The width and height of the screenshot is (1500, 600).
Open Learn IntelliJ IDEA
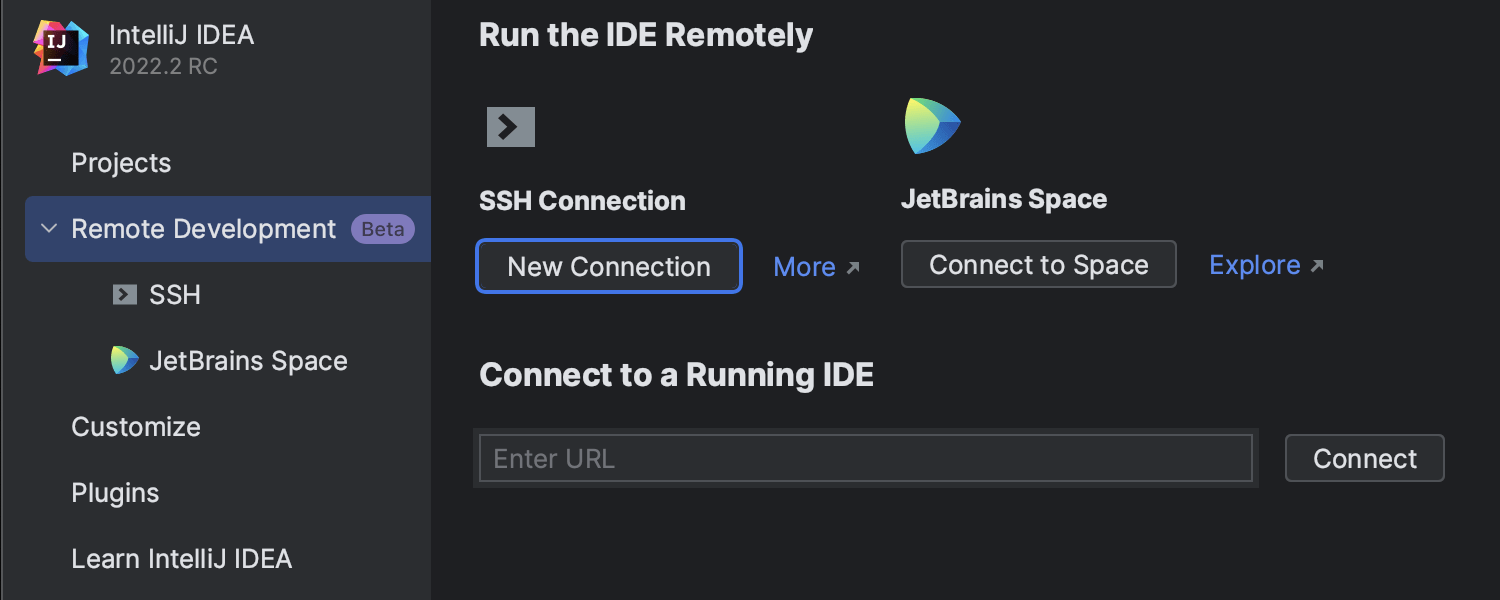182,559
